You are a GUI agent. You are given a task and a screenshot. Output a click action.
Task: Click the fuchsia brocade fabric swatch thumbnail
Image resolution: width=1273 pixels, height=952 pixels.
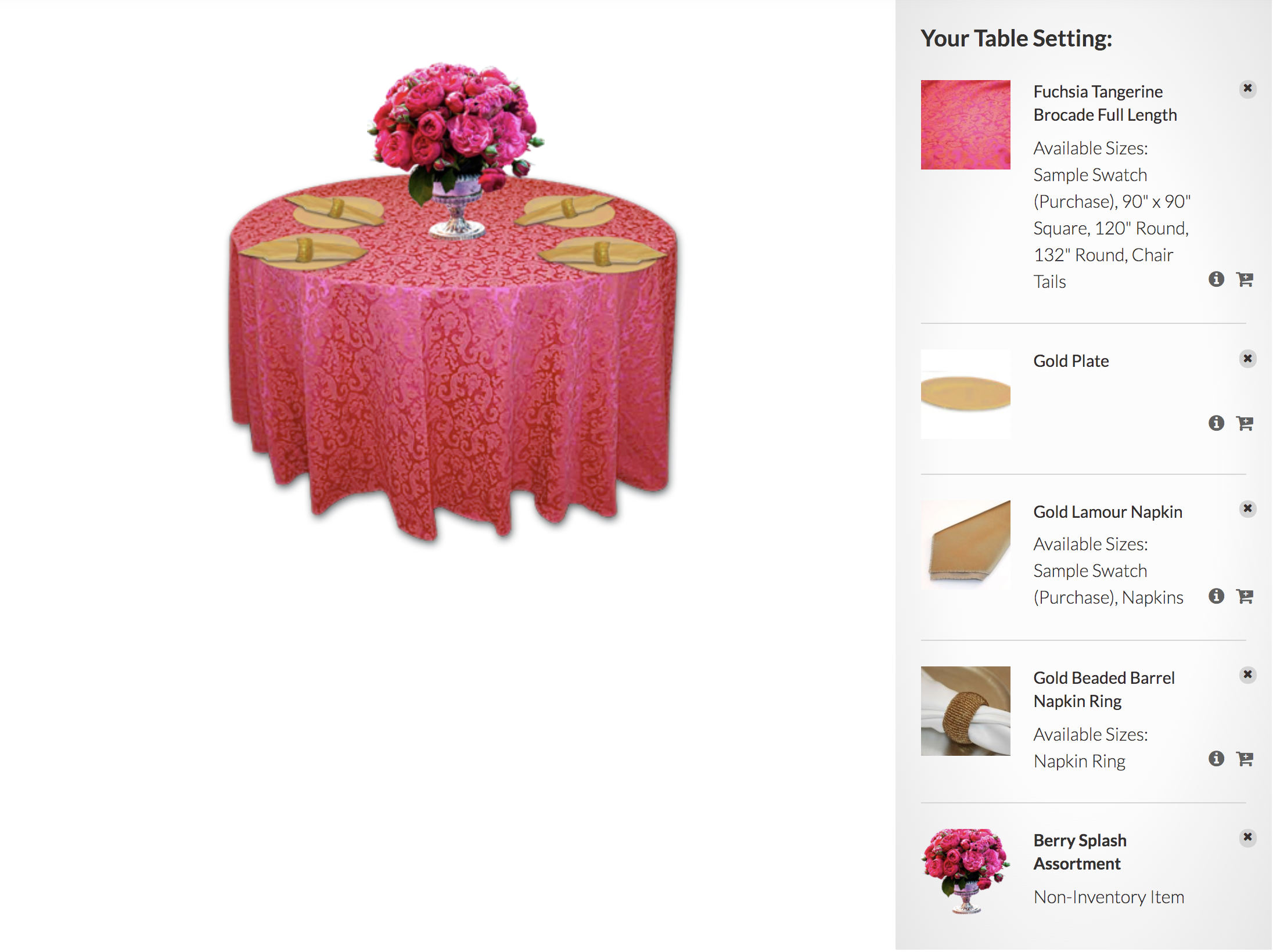point(965,125)
